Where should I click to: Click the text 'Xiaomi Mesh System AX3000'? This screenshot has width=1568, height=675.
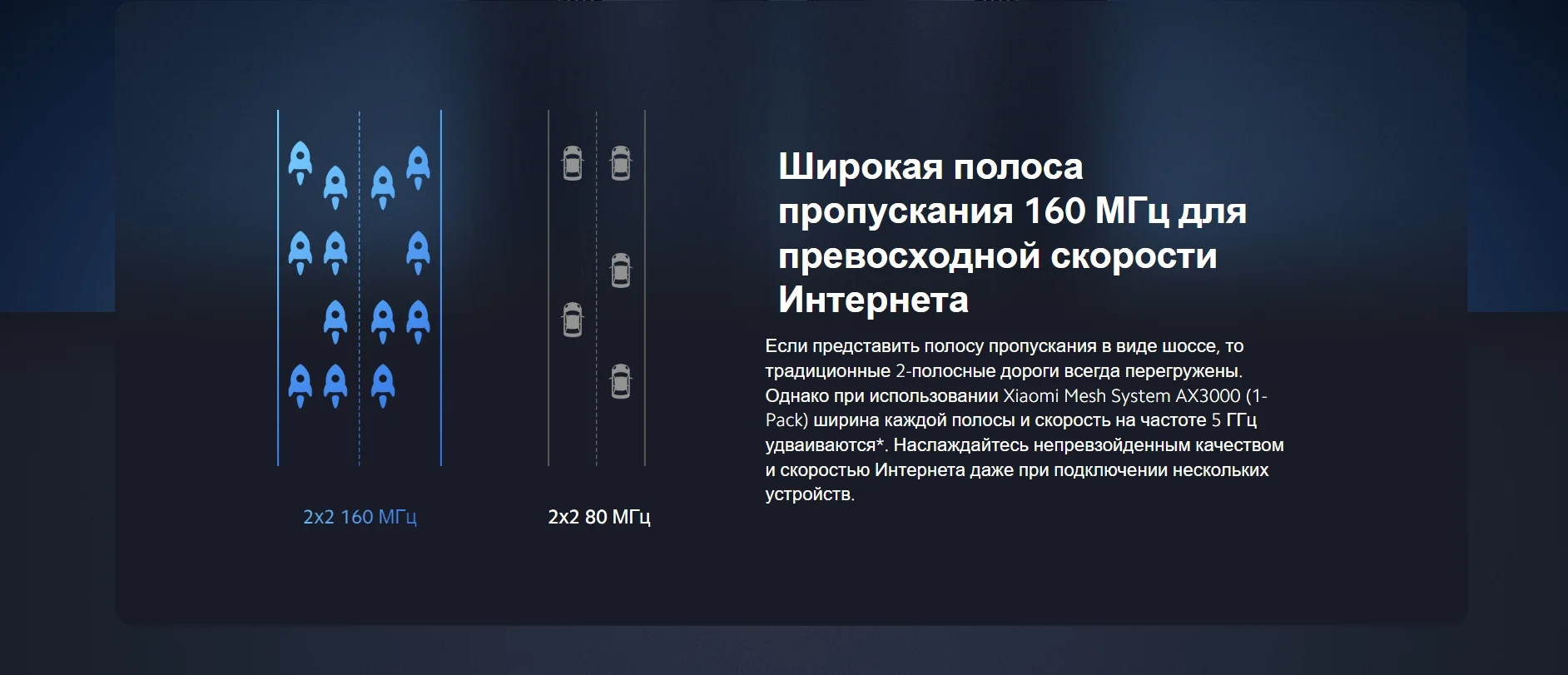pyautogui.click(x=1122, y=395)
